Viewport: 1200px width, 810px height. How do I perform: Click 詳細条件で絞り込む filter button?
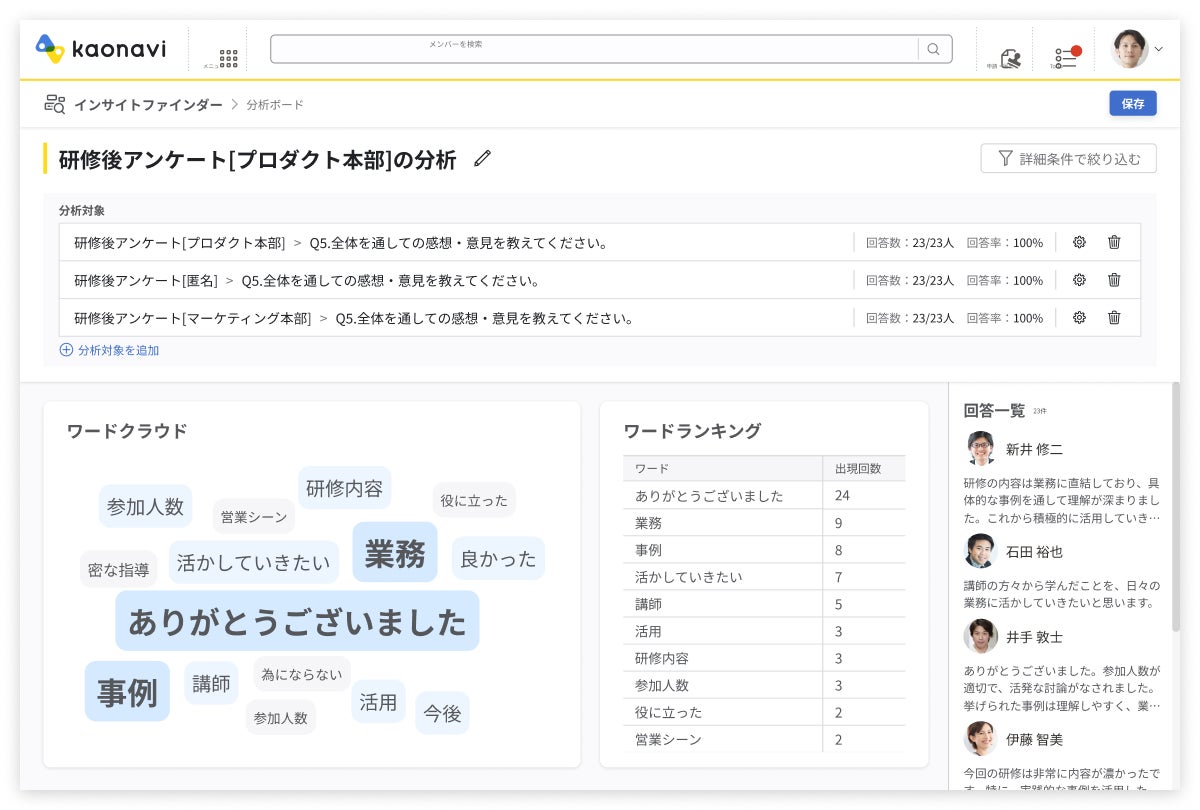pos(1069,158)
